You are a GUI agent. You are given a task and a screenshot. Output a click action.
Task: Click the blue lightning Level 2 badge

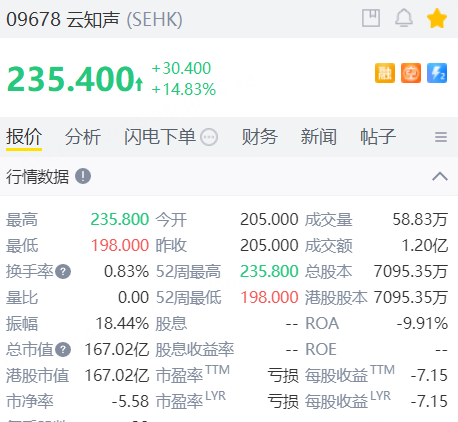point(437,73)
